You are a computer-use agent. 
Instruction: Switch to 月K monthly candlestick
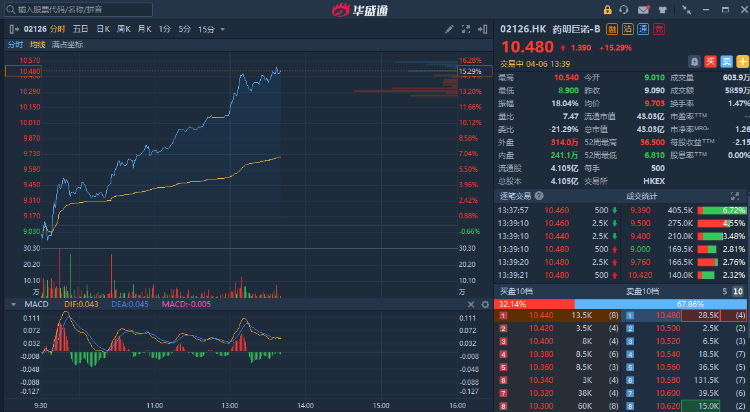[x=144, y=29]
